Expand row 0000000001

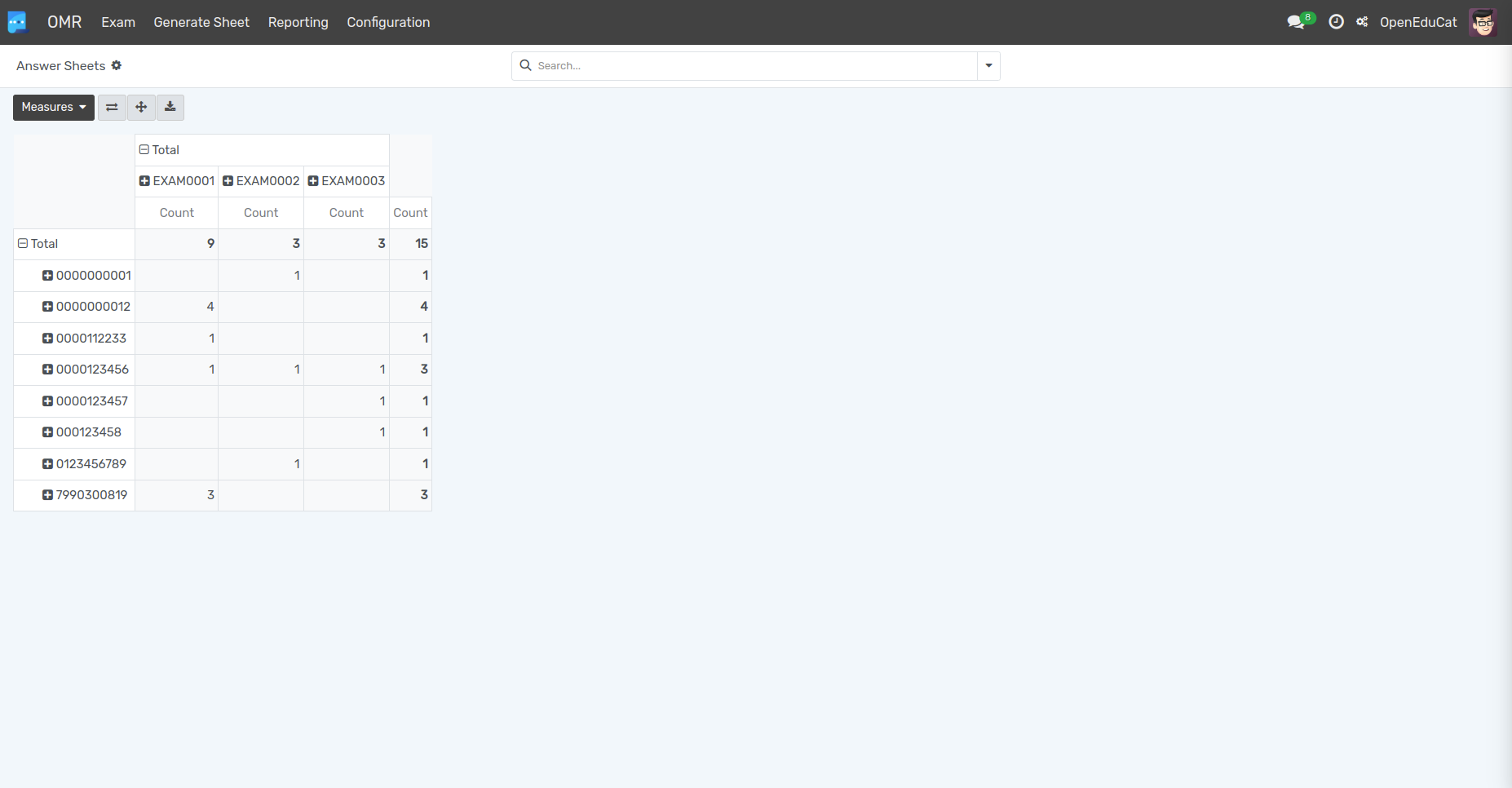(x=86, y=276)
